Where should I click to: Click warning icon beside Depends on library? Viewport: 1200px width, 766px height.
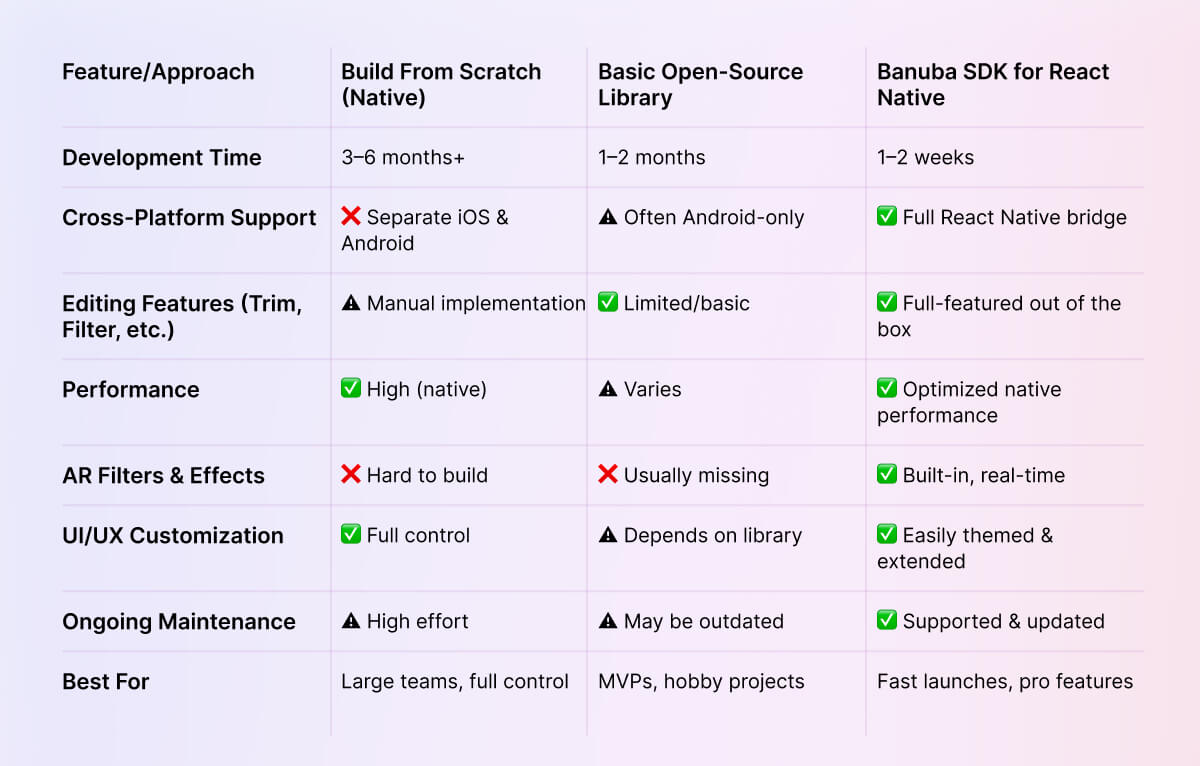tap(608, 535)
